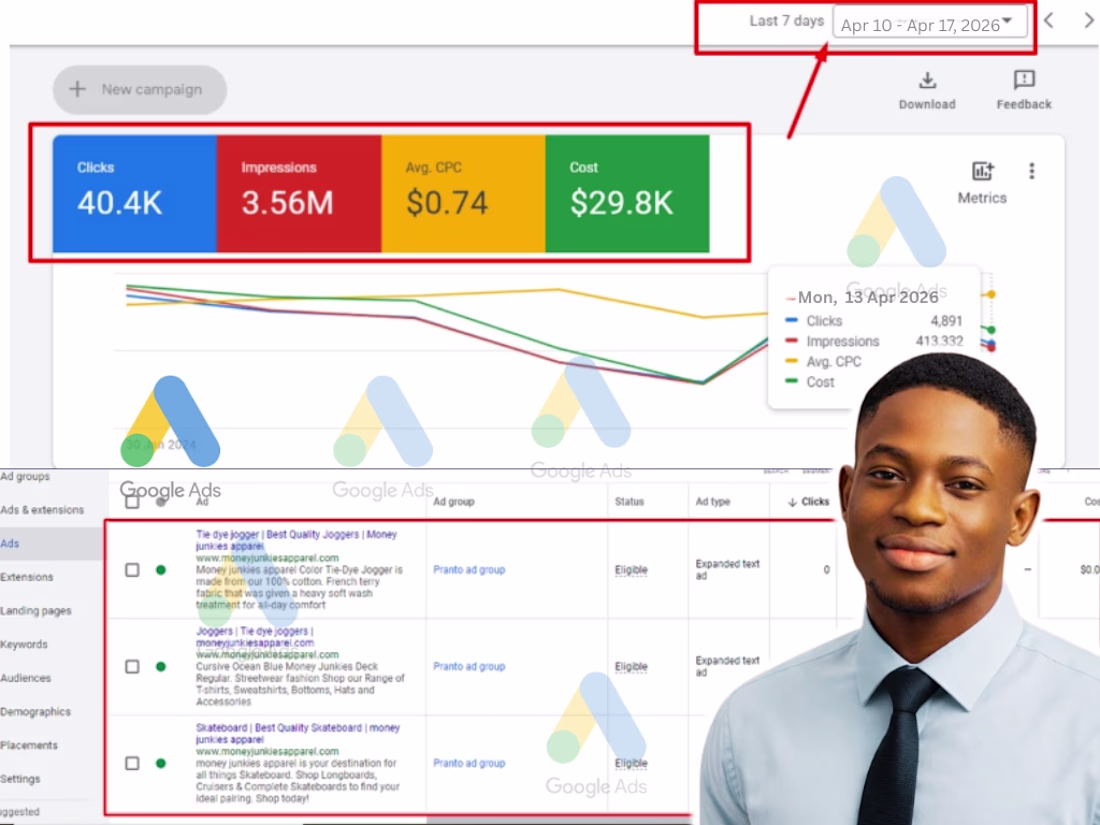
Task: Open Pranto ad group link in first row
Action: [x=469, y=570]
